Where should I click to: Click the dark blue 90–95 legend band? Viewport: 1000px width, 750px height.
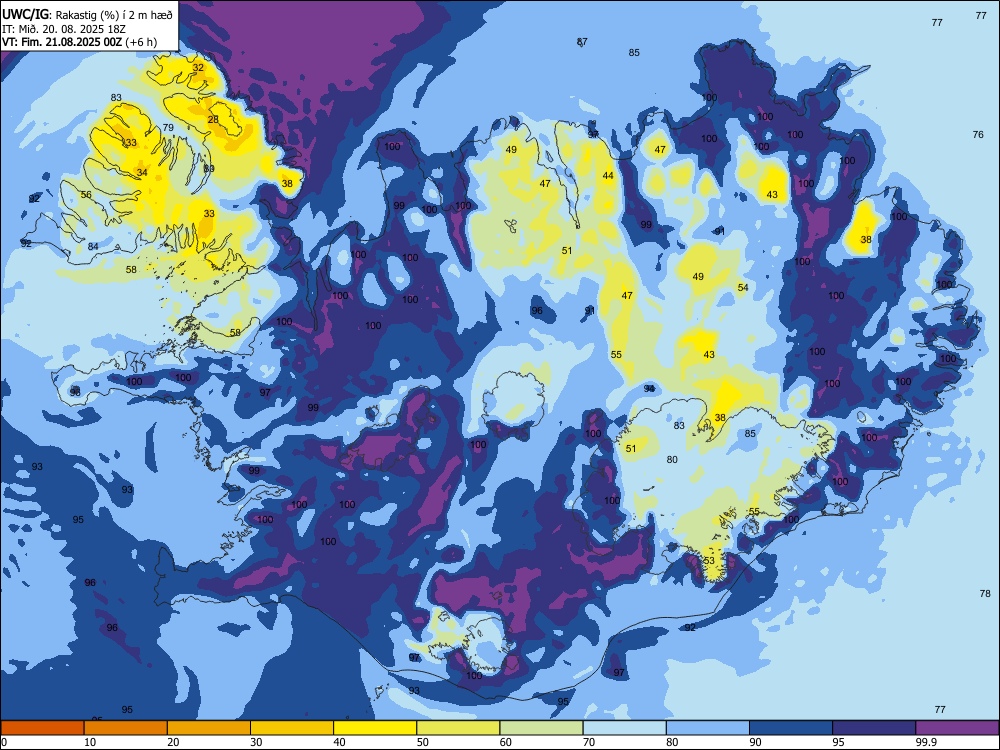(791, 728)
